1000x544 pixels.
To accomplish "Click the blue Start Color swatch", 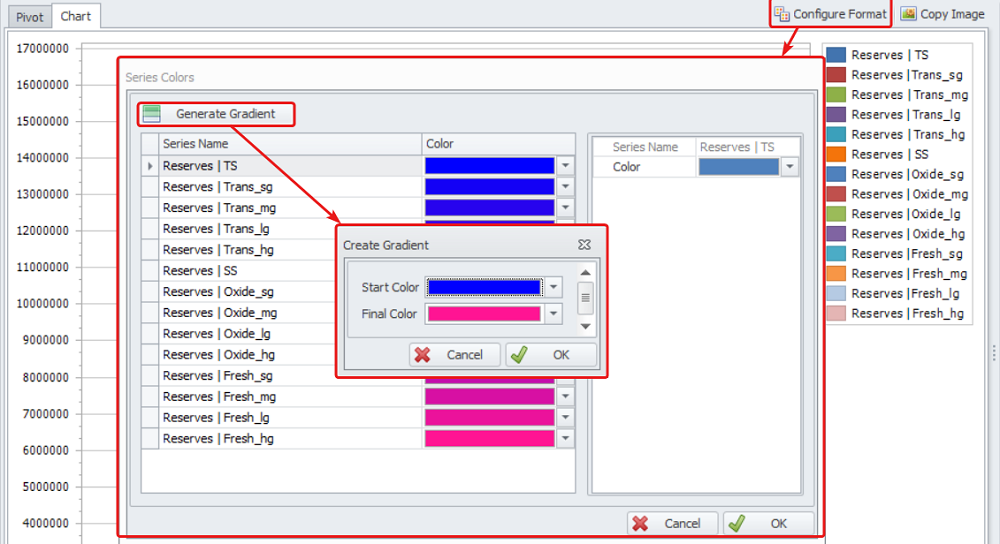I will tap(485, 288).
